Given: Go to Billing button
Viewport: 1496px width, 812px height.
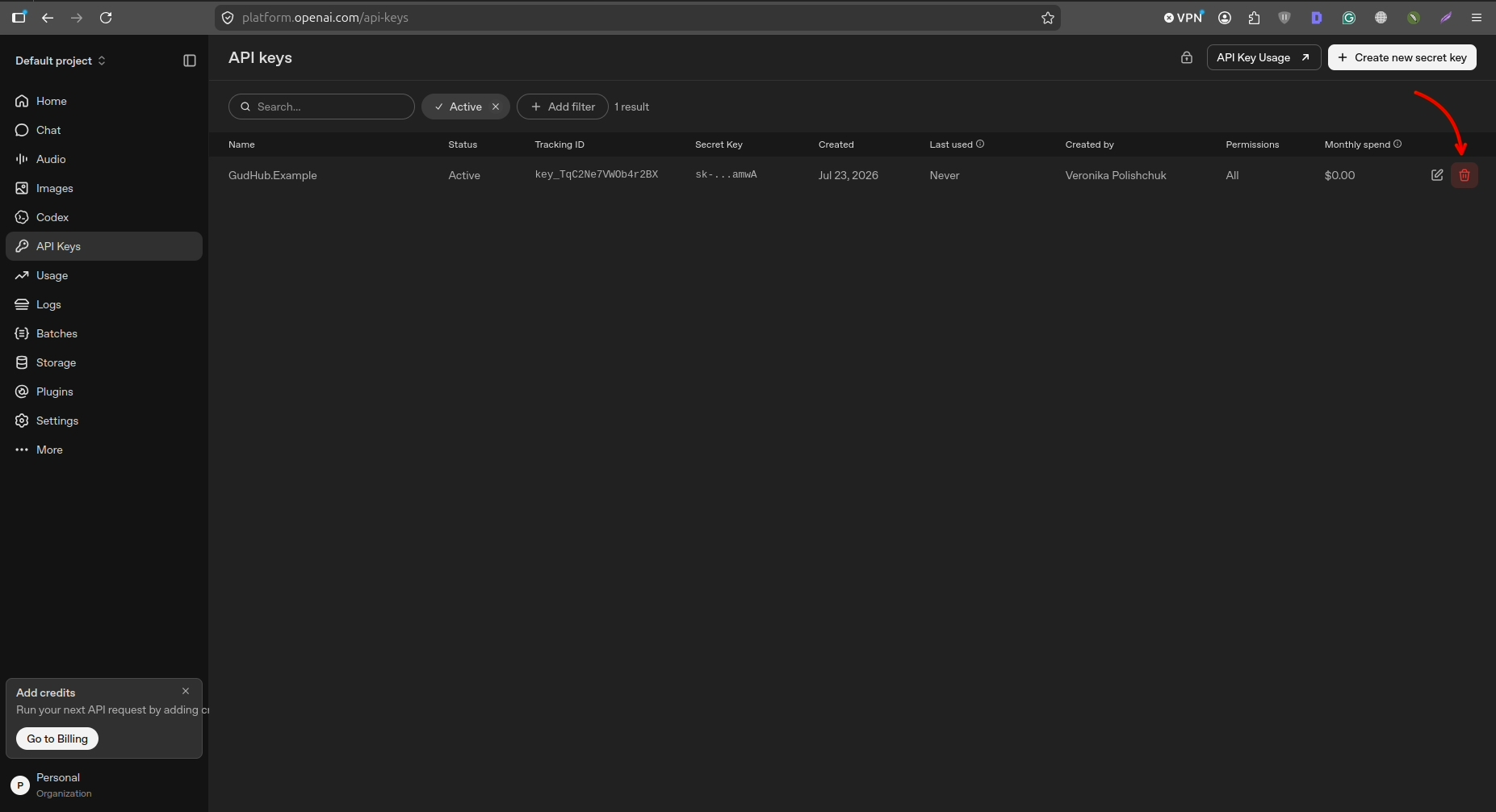Looking at the screenshot, I should pos(57,739).
